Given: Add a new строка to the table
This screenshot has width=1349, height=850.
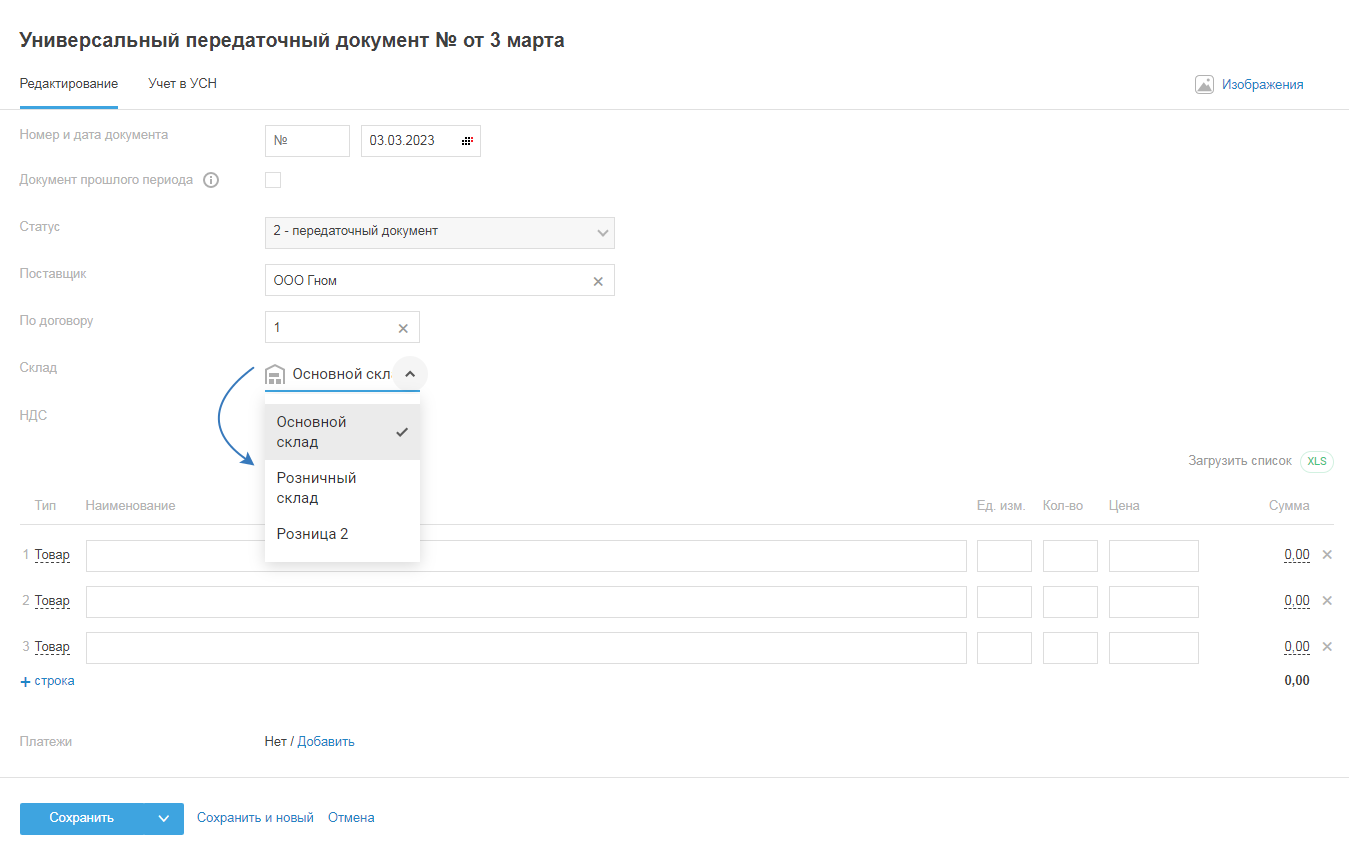Looking at the screenshot, I should pyautogui.click(x=47, y=681).
